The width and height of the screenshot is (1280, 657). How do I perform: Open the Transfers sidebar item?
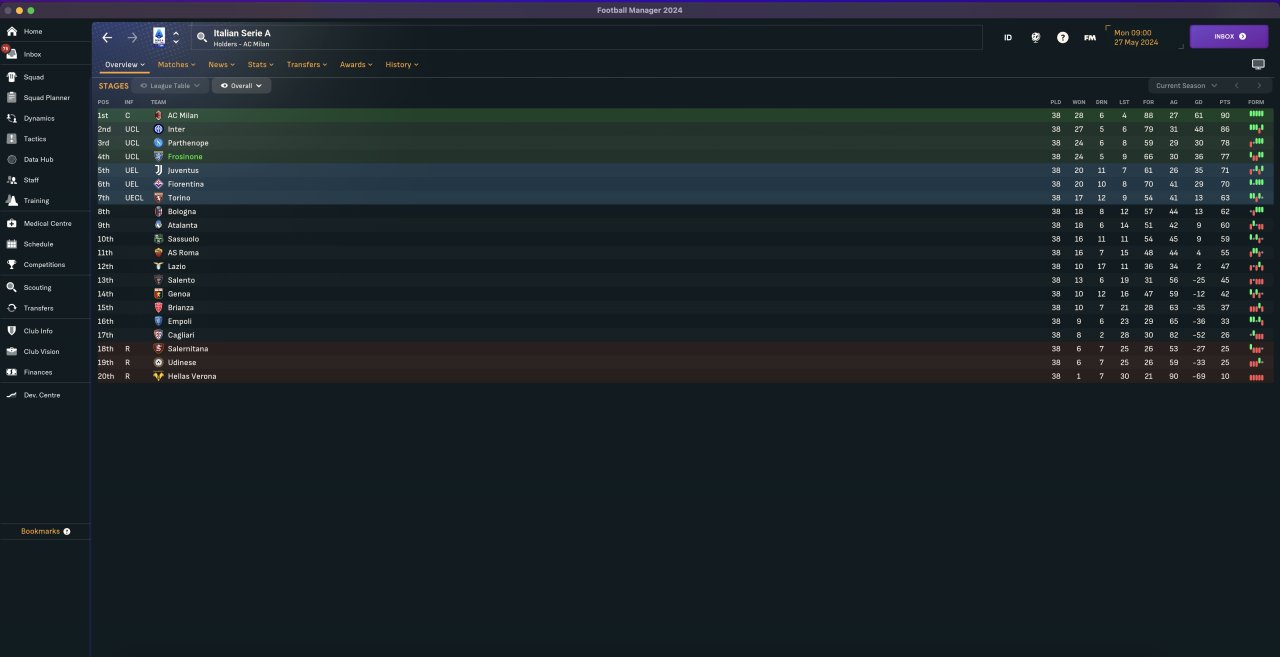coord(39,308)
